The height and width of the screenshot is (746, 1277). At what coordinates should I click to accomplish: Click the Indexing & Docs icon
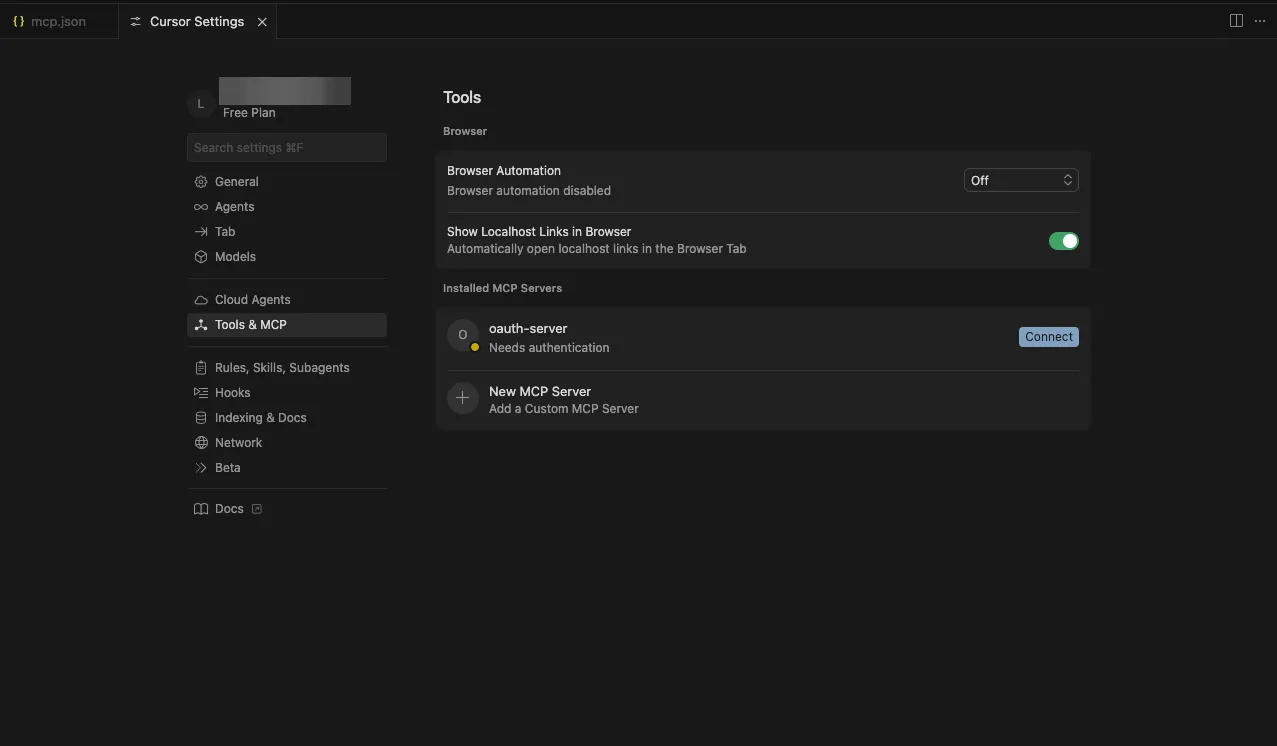coord(201,417)
